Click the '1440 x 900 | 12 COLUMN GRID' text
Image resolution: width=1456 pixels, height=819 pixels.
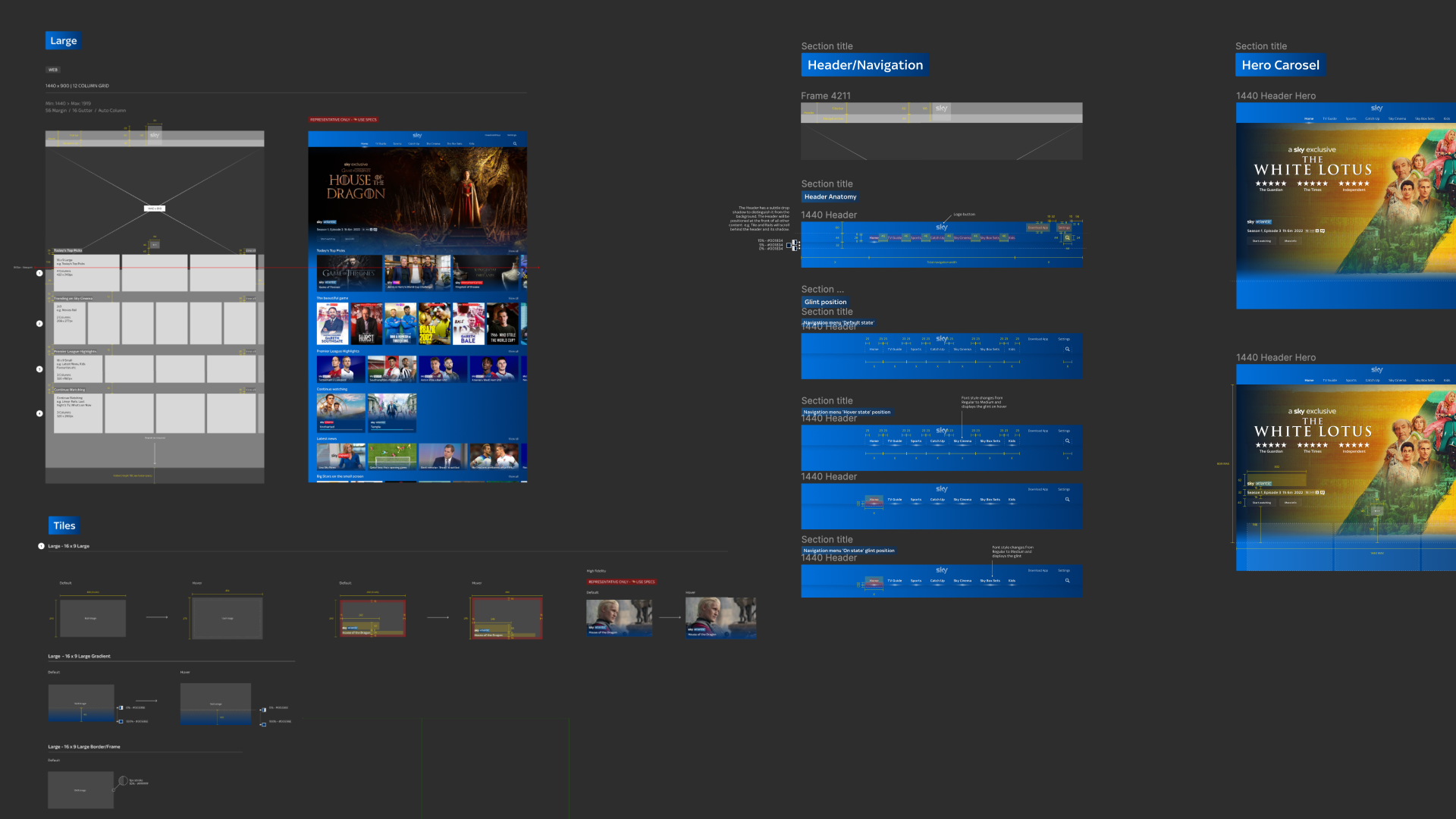[x=77, y=86]
